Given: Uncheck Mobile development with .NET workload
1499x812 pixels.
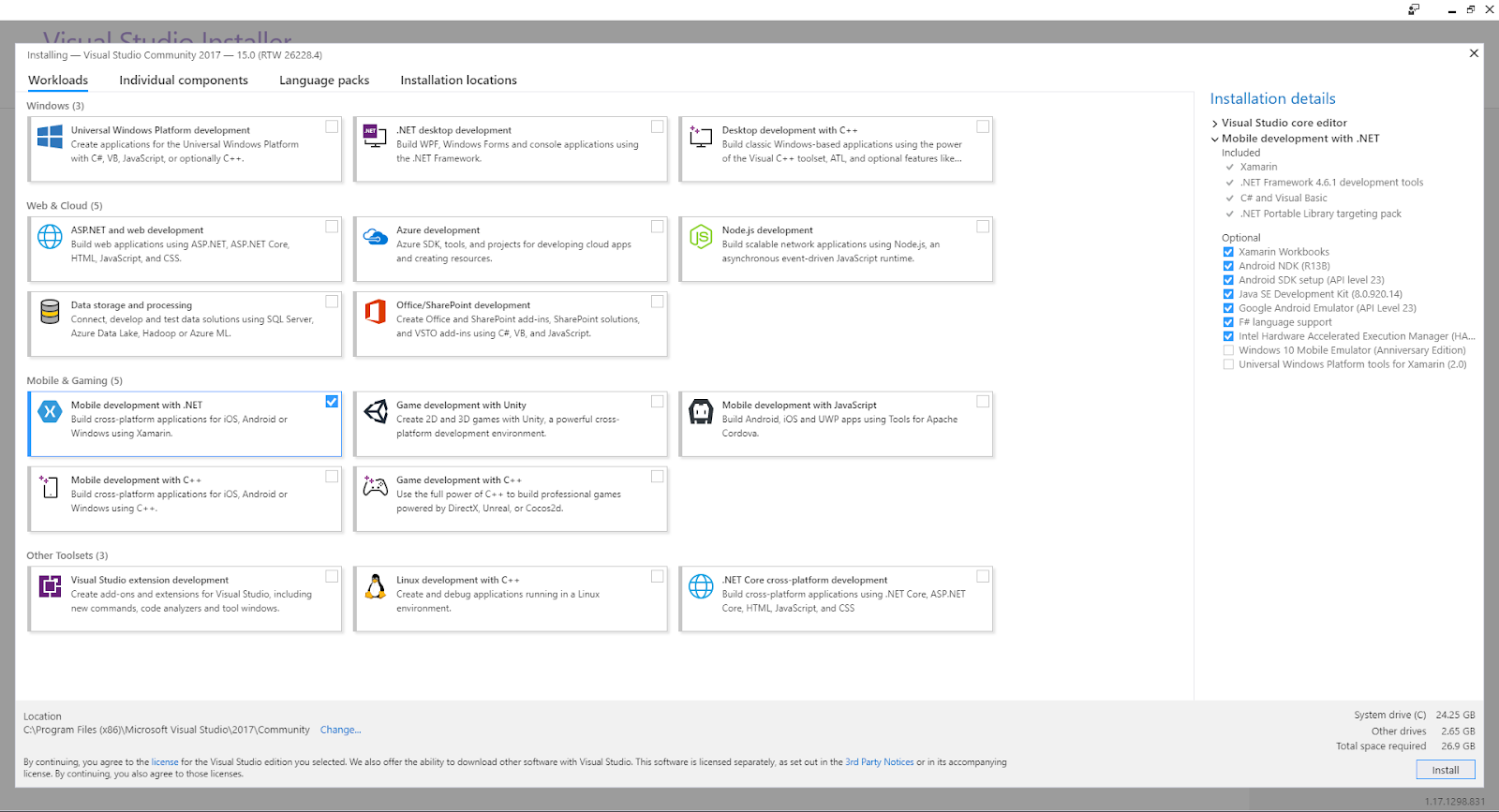Looking at the screenshot, I should click(332, 402).
